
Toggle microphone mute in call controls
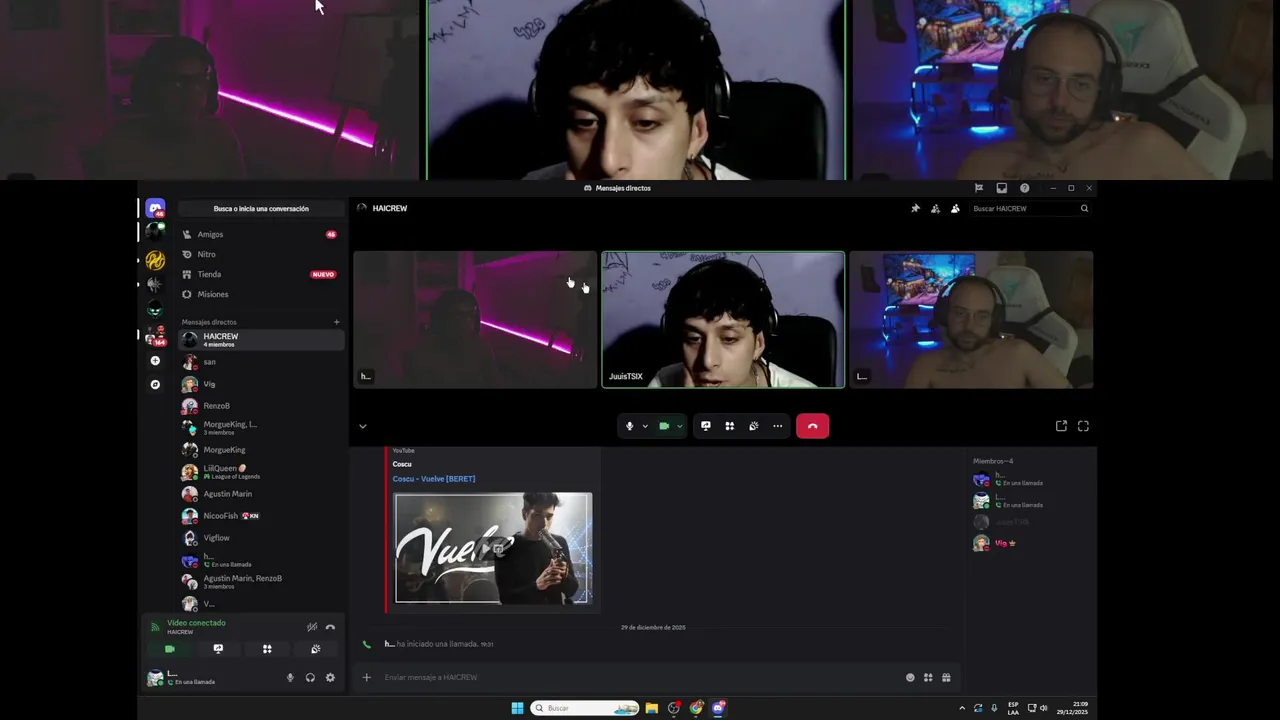pyautogui.click(x=629, y=426)
